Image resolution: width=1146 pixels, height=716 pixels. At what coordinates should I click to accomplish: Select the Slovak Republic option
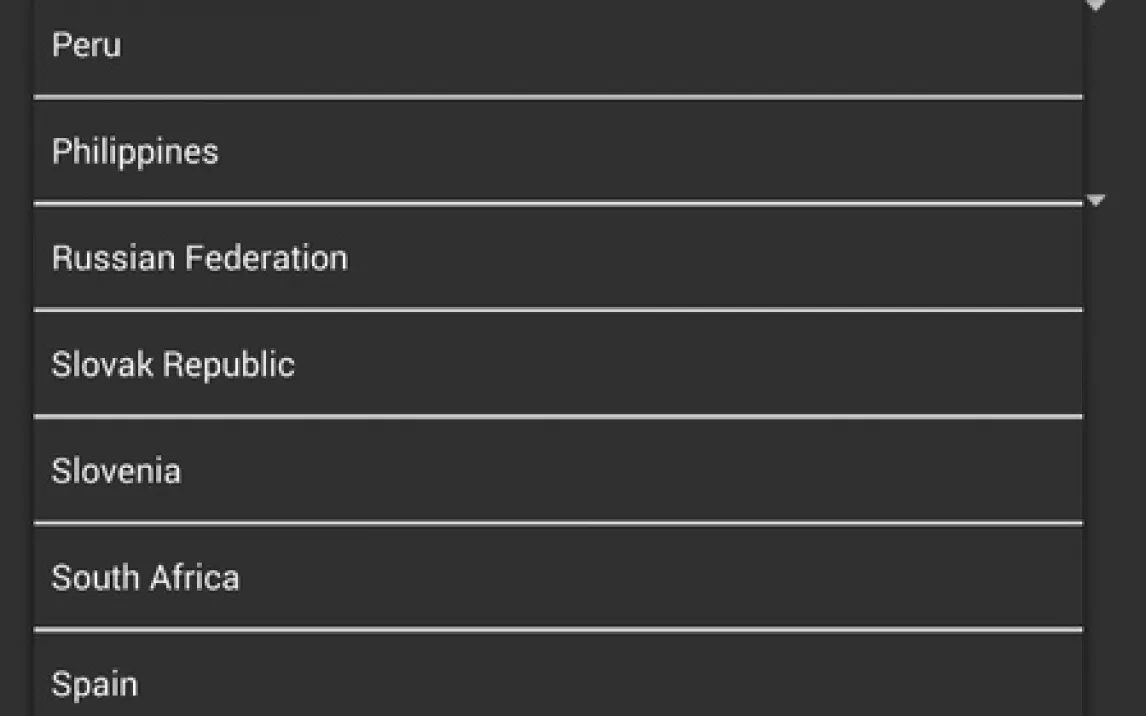(x=558, y=364)
